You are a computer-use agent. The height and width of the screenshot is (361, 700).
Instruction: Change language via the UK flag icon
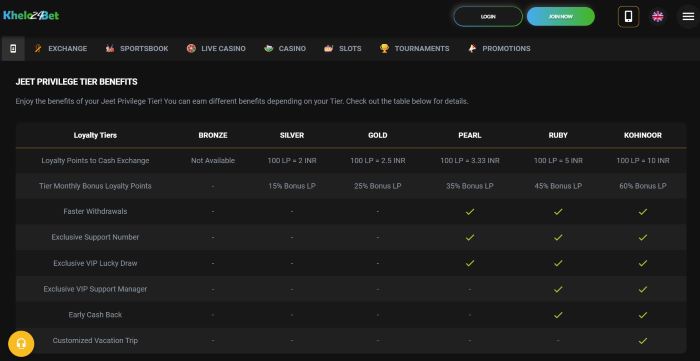click(658, 17)
